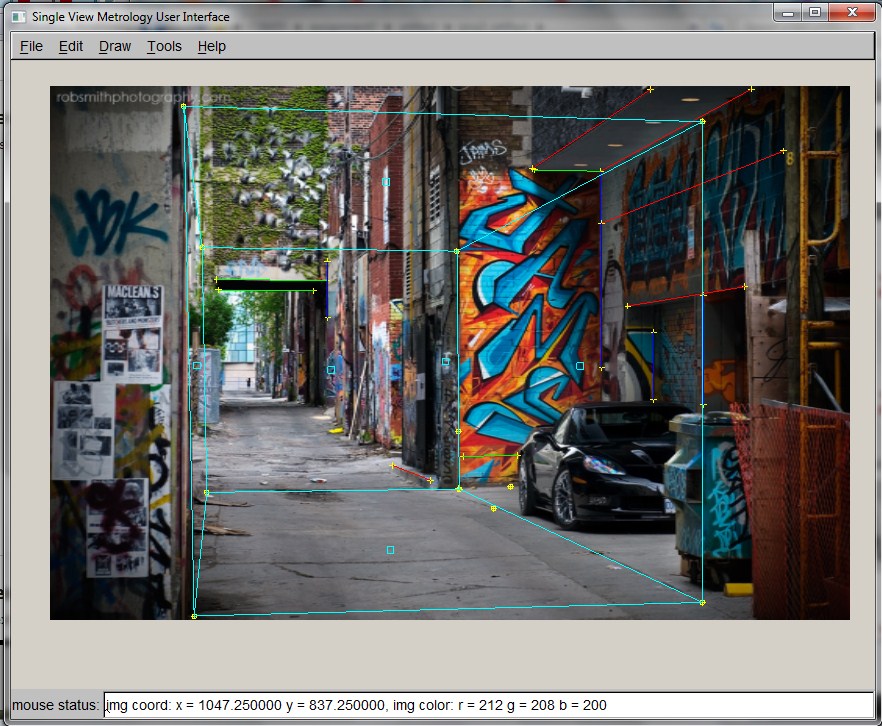Open the Draw menu
The height and width of the screenshot is (726, 882).
coord(115,47)
